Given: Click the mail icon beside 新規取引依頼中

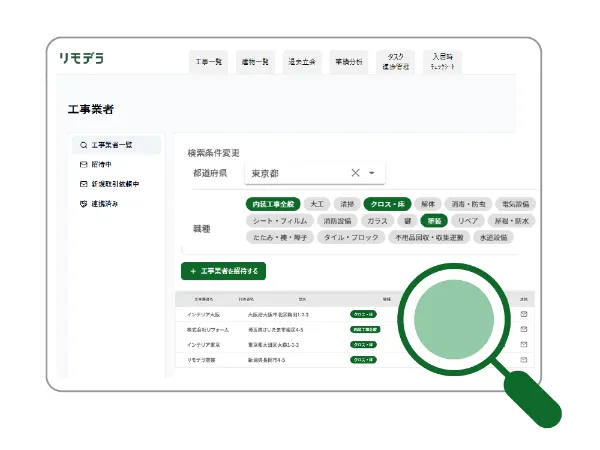Looking at the screenshot, I should (x=83, y=184).
